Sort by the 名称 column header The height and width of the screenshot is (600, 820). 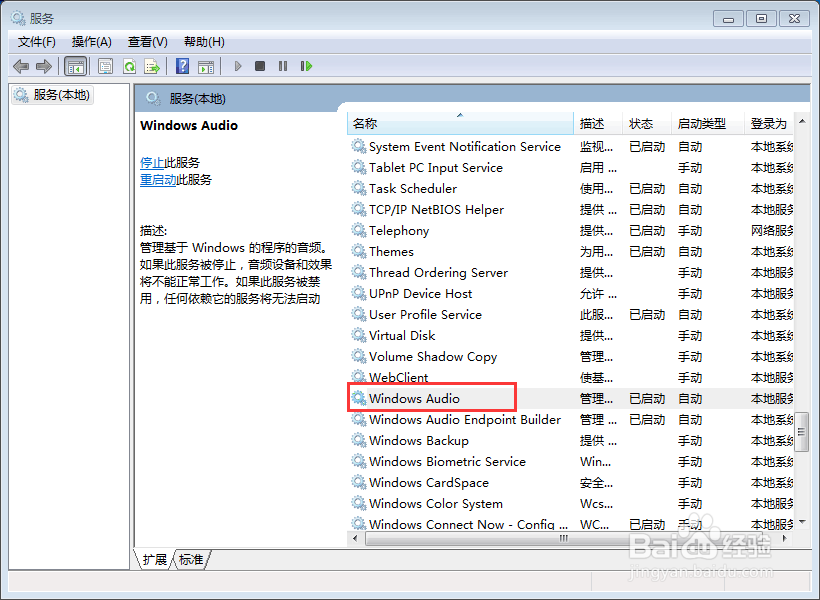click(460, 123)
